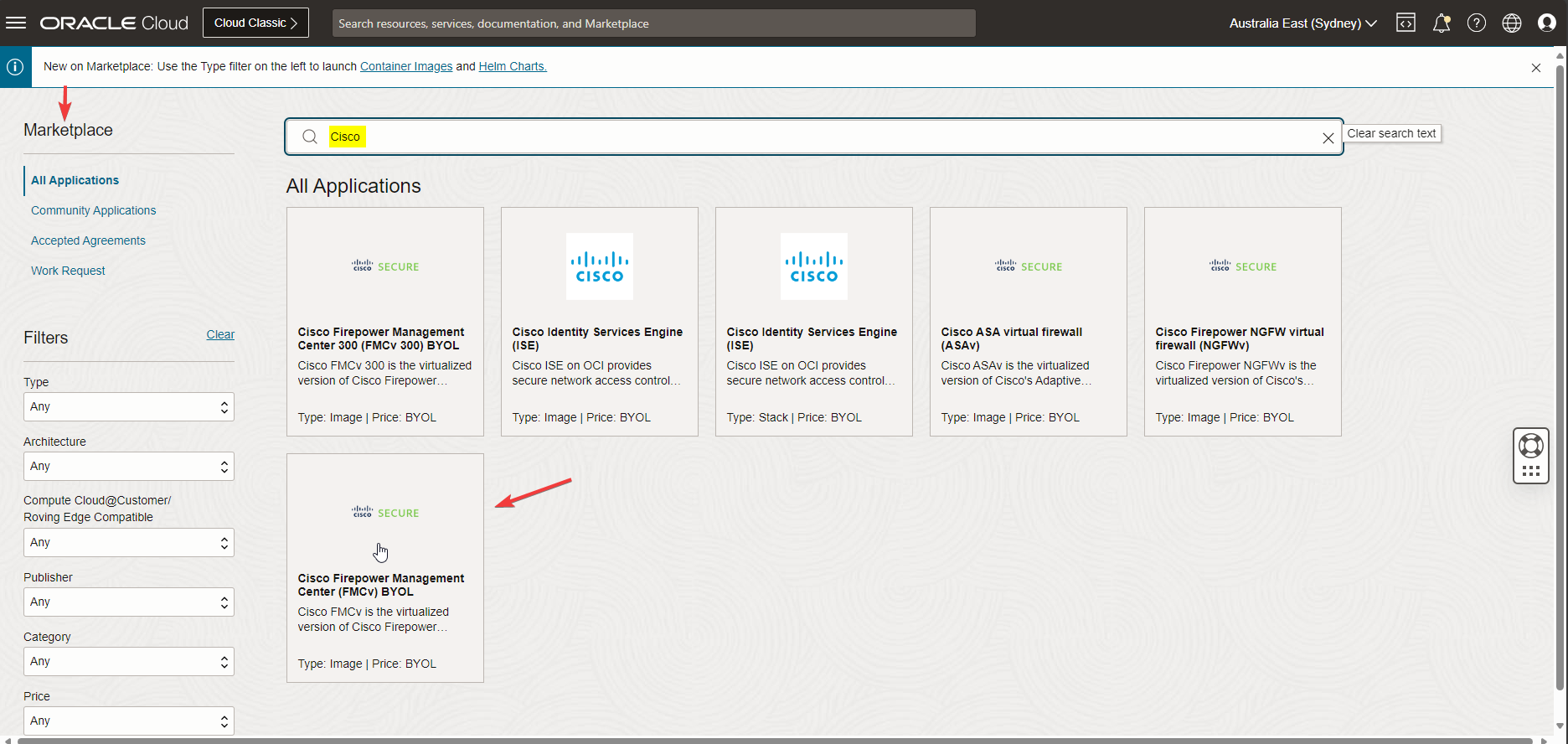
Task: Expand the Architecture filter dropdown
Action: [128, 467]
